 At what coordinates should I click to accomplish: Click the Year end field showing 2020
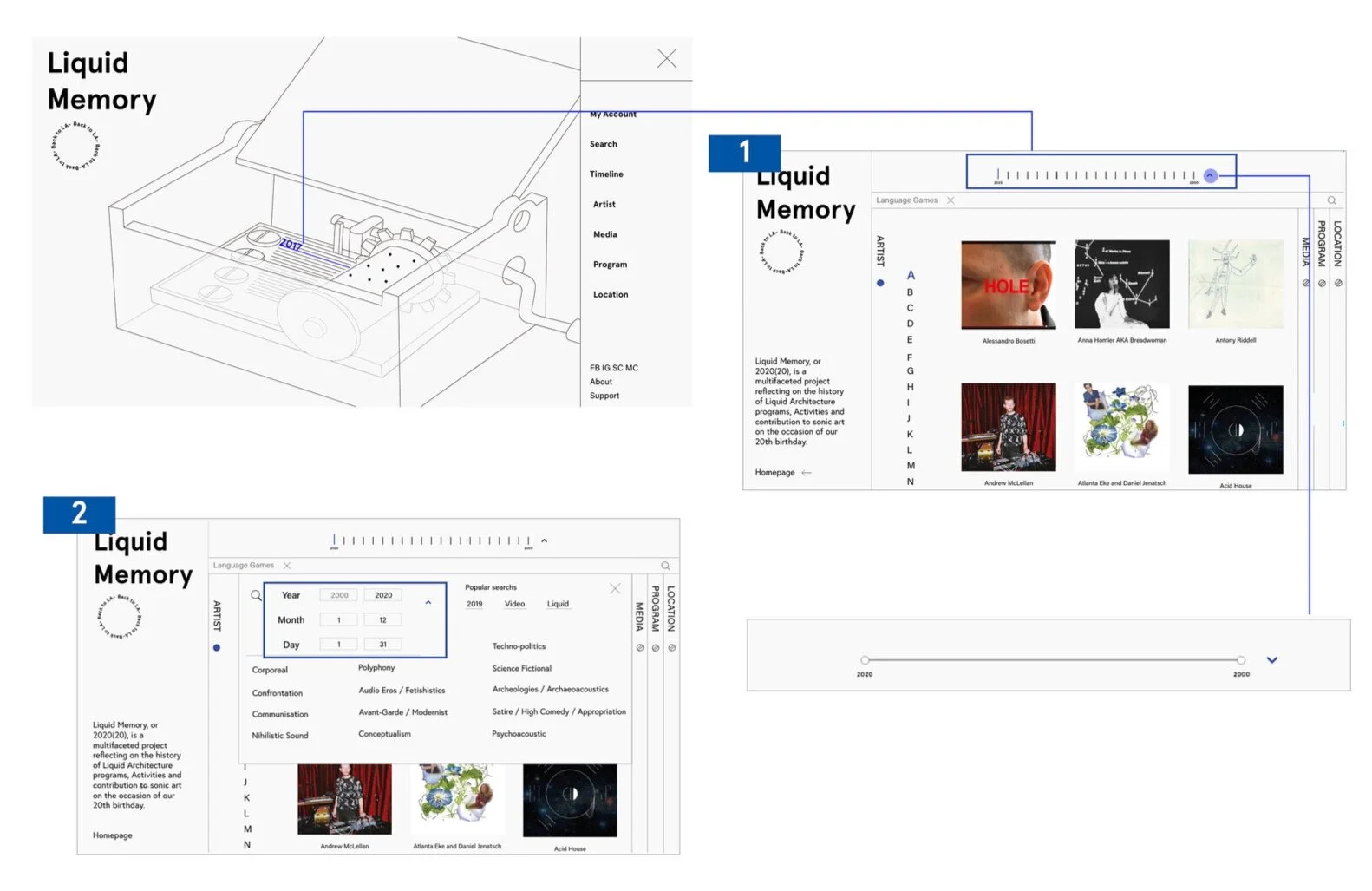383,595
